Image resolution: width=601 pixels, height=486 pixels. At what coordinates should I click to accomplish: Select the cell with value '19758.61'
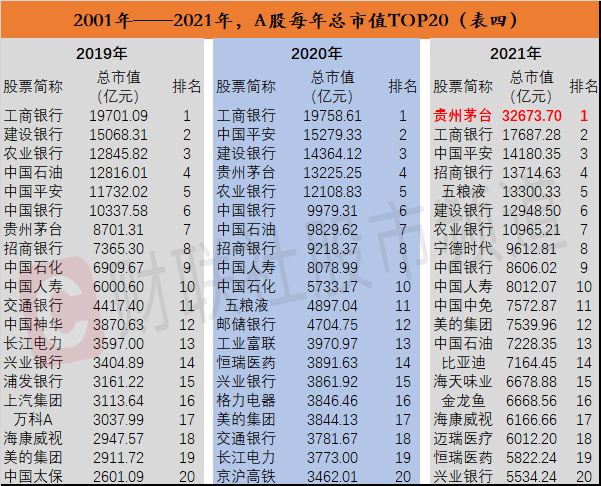[332, 115]
